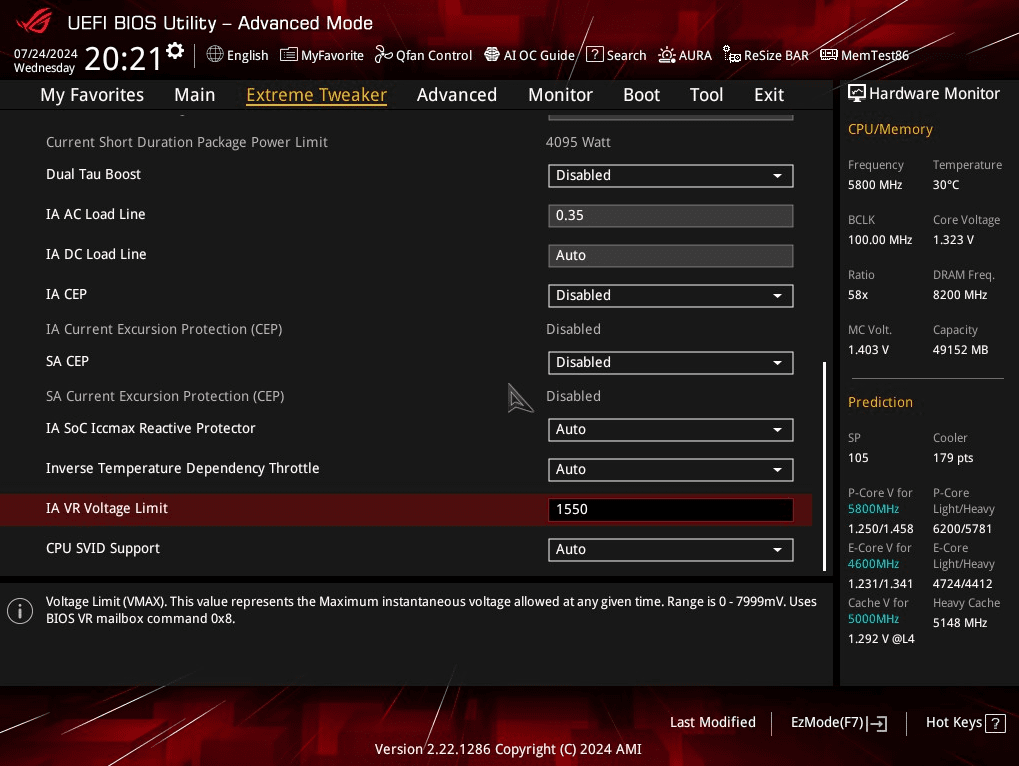
Task: Click the 5148 MHz Heavy Cache value
Action: tap(960, 623)
